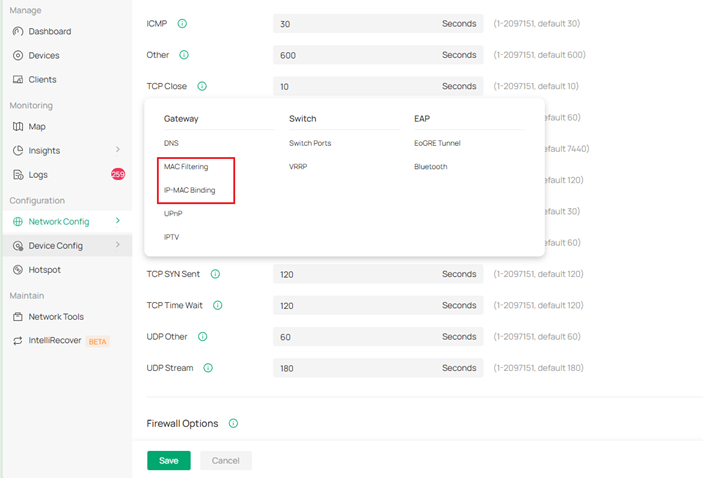703x478 pixels.
Task: Click the red 259 Logs badge
Action: tap(118, 174)
